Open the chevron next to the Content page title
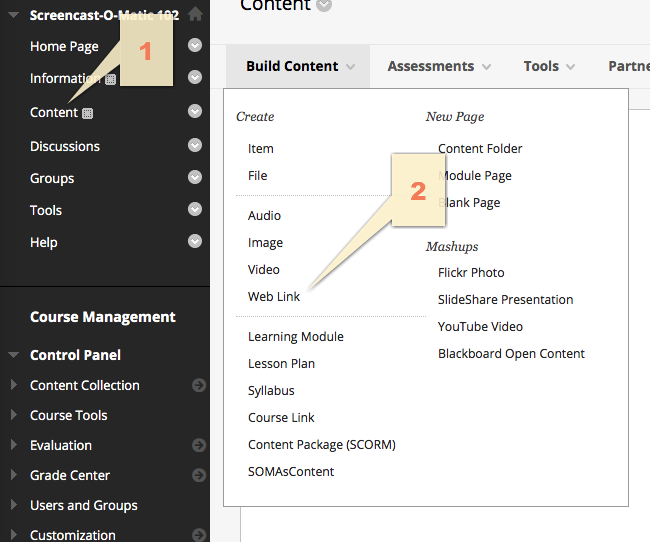650x542 pixels. pyautogui.click(x=324, y=5)
